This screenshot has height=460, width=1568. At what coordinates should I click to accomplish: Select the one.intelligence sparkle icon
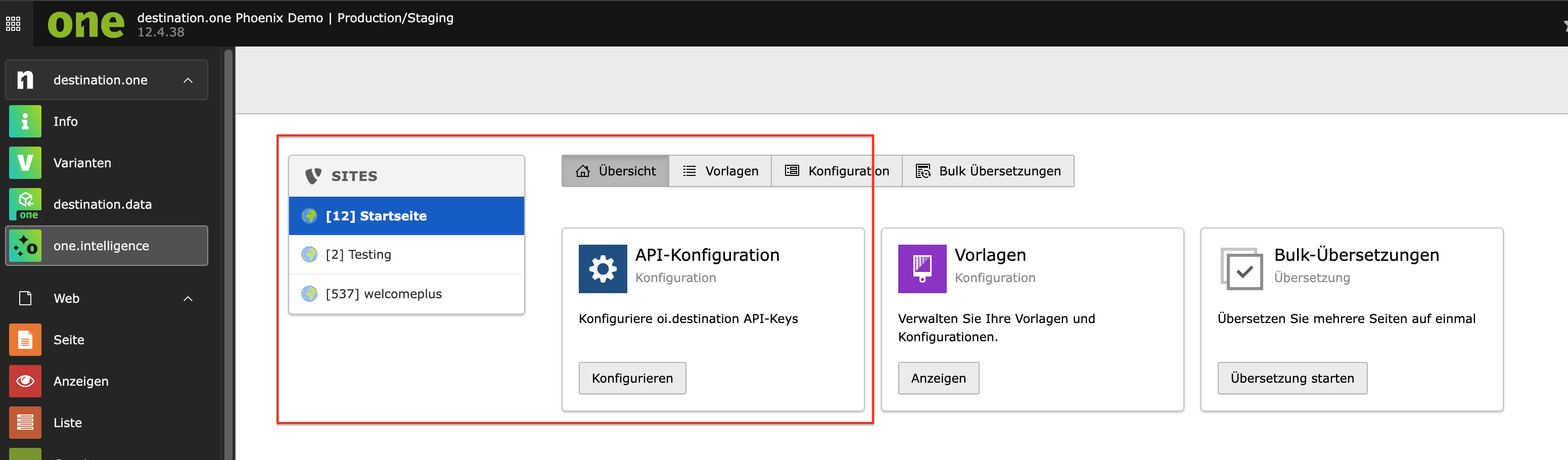click(x=25, y=246)
